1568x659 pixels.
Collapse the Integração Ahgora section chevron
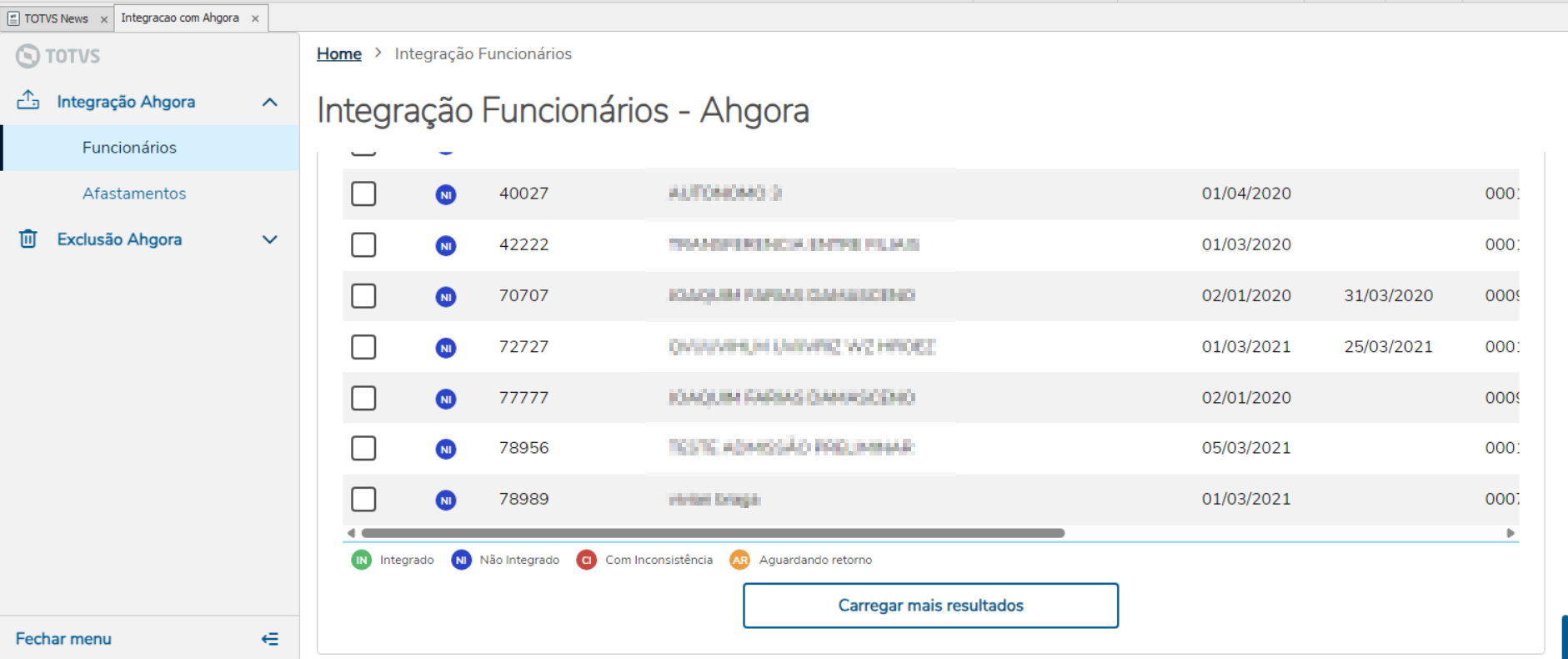270,102
